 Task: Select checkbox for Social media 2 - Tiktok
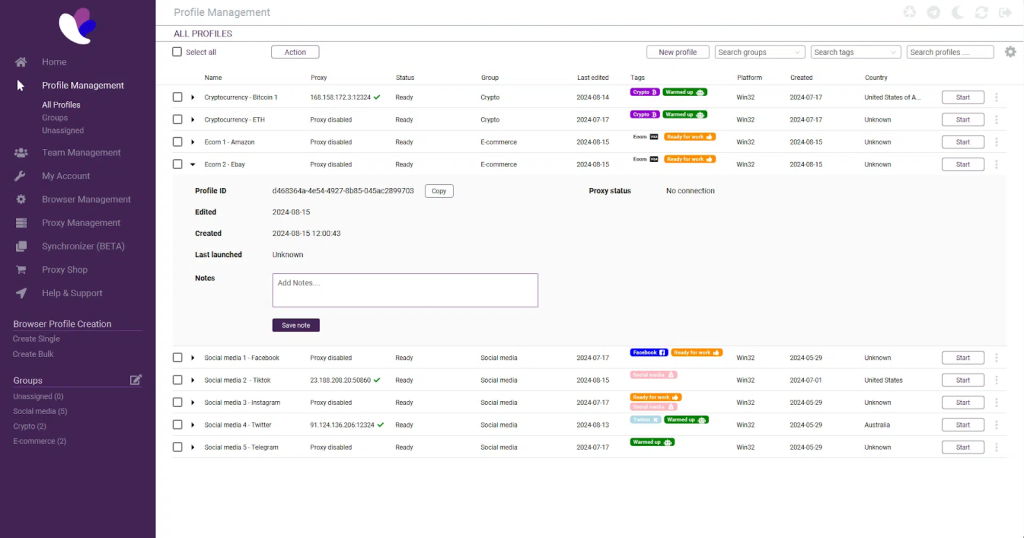[x=177, y=380]
